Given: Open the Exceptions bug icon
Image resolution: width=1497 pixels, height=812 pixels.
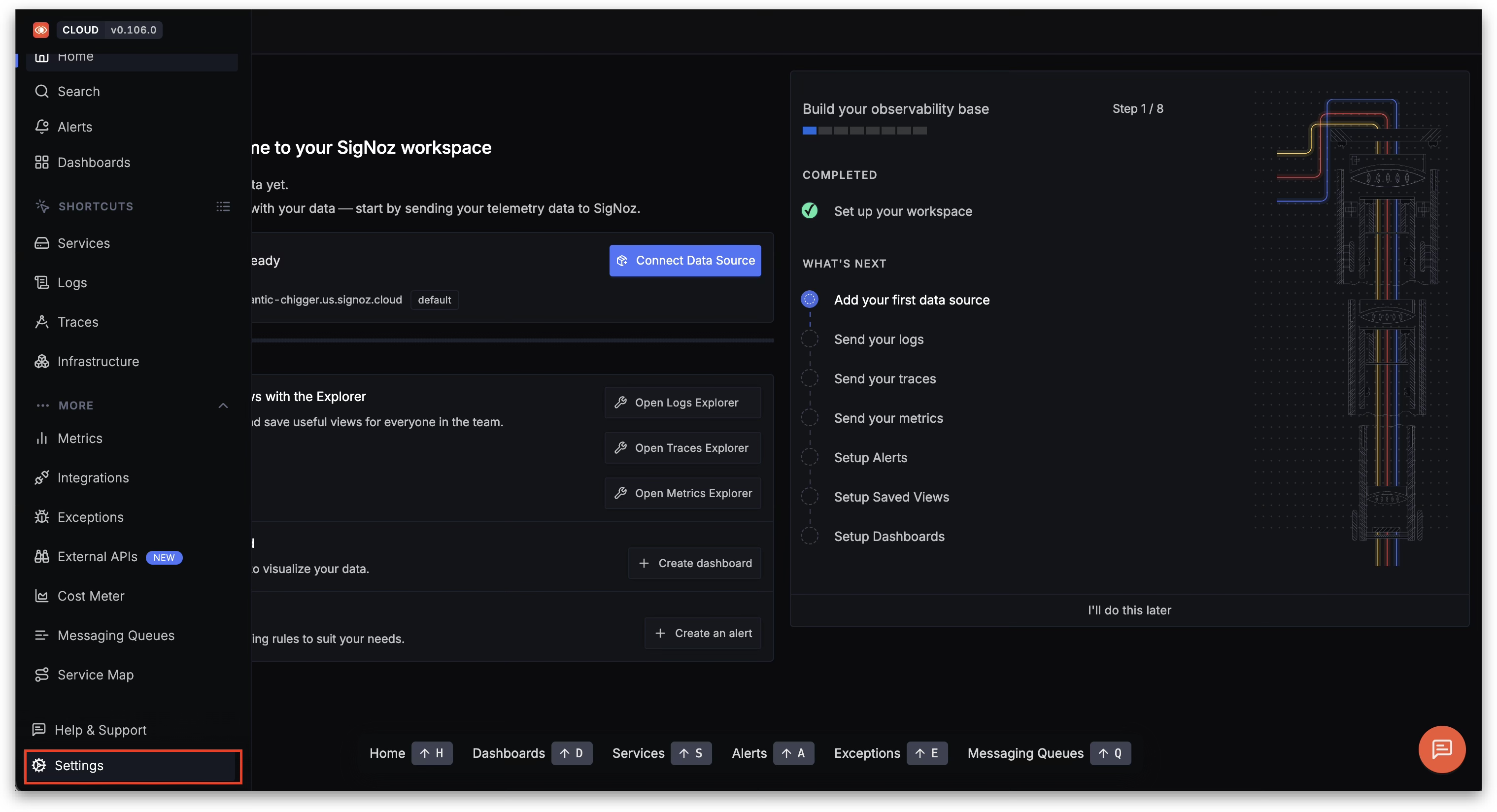Looking at the screenshot, I should point(41,517).
